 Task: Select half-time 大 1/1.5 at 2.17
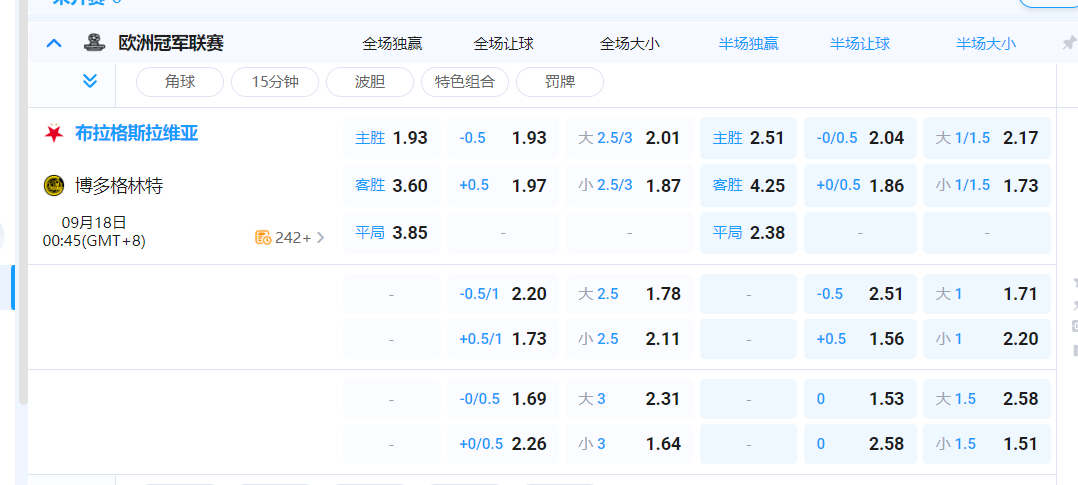tap(987, 138)
